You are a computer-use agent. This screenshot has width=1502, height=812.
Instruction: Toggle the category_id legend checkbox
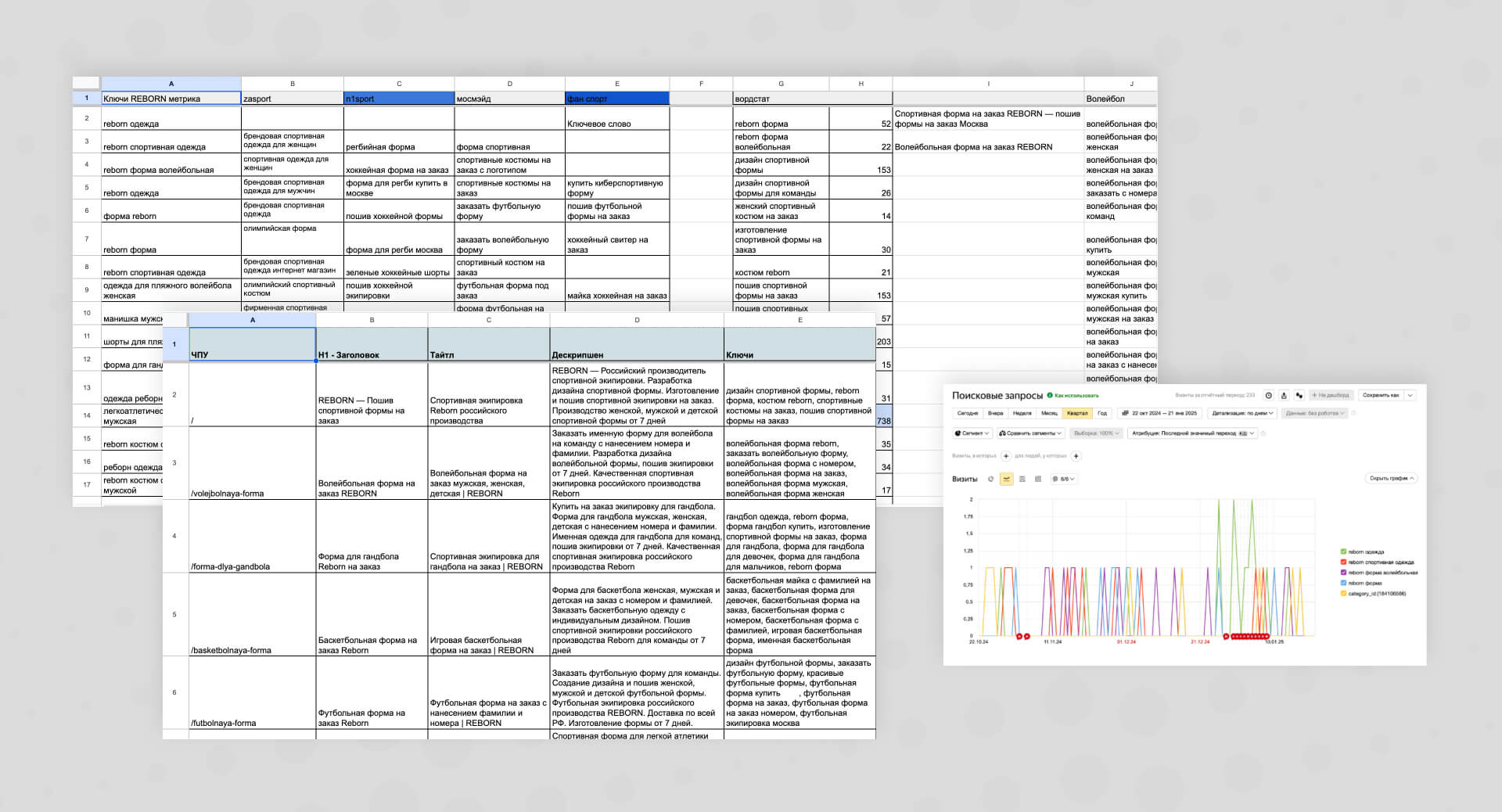pyautogui.click(x=1343, y=594)
